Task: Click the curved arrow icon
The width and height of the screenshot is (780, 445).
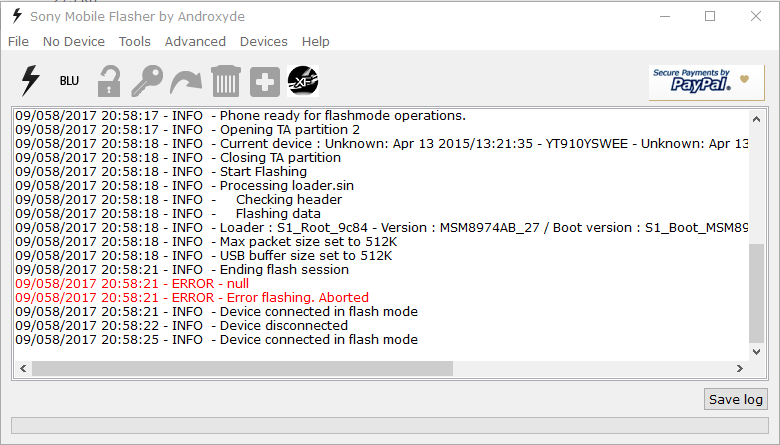Action: (x=186, y=82)
